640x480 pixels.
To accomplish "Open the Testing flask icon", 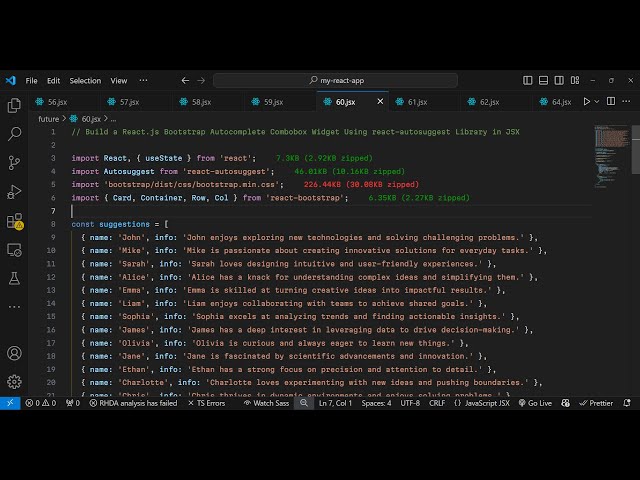I will click(x=14, y=277).
